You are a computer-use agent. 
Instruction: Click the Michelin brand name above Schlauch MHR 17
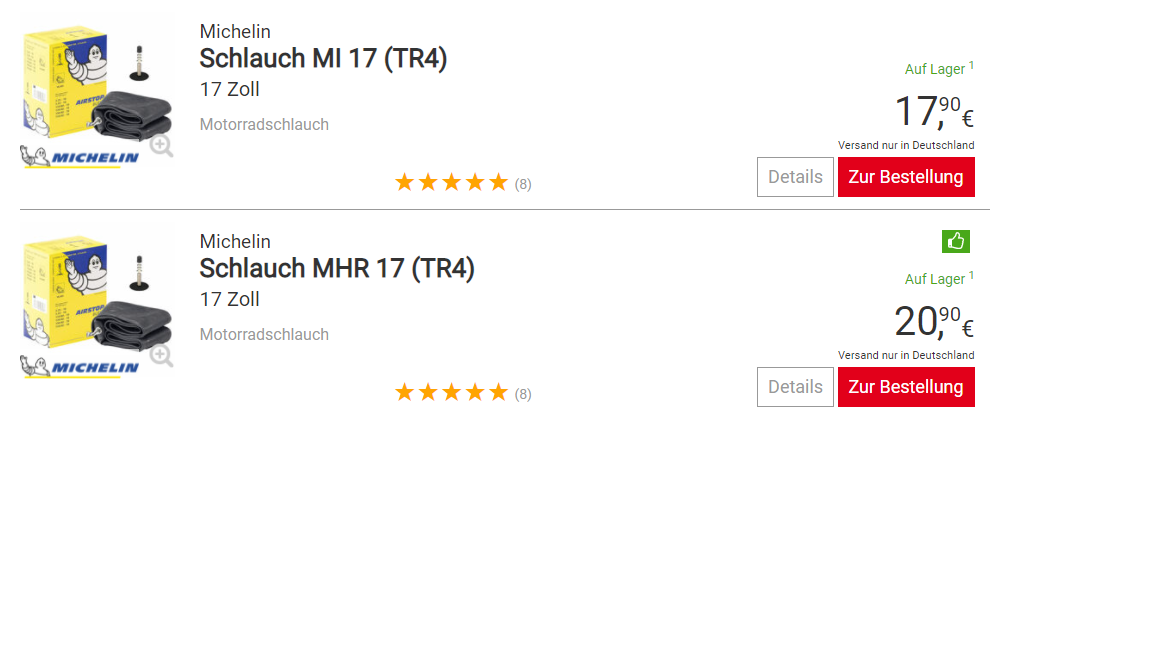point(235,241)
